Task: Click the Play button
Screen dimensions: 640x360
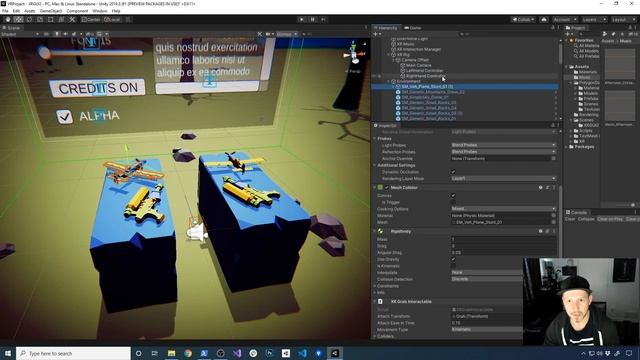Action: point(302,20)
